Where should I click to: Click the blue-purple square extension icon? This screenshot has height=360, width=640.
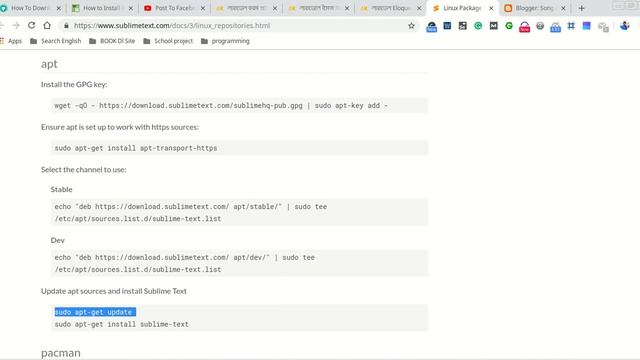coord(587,26)
